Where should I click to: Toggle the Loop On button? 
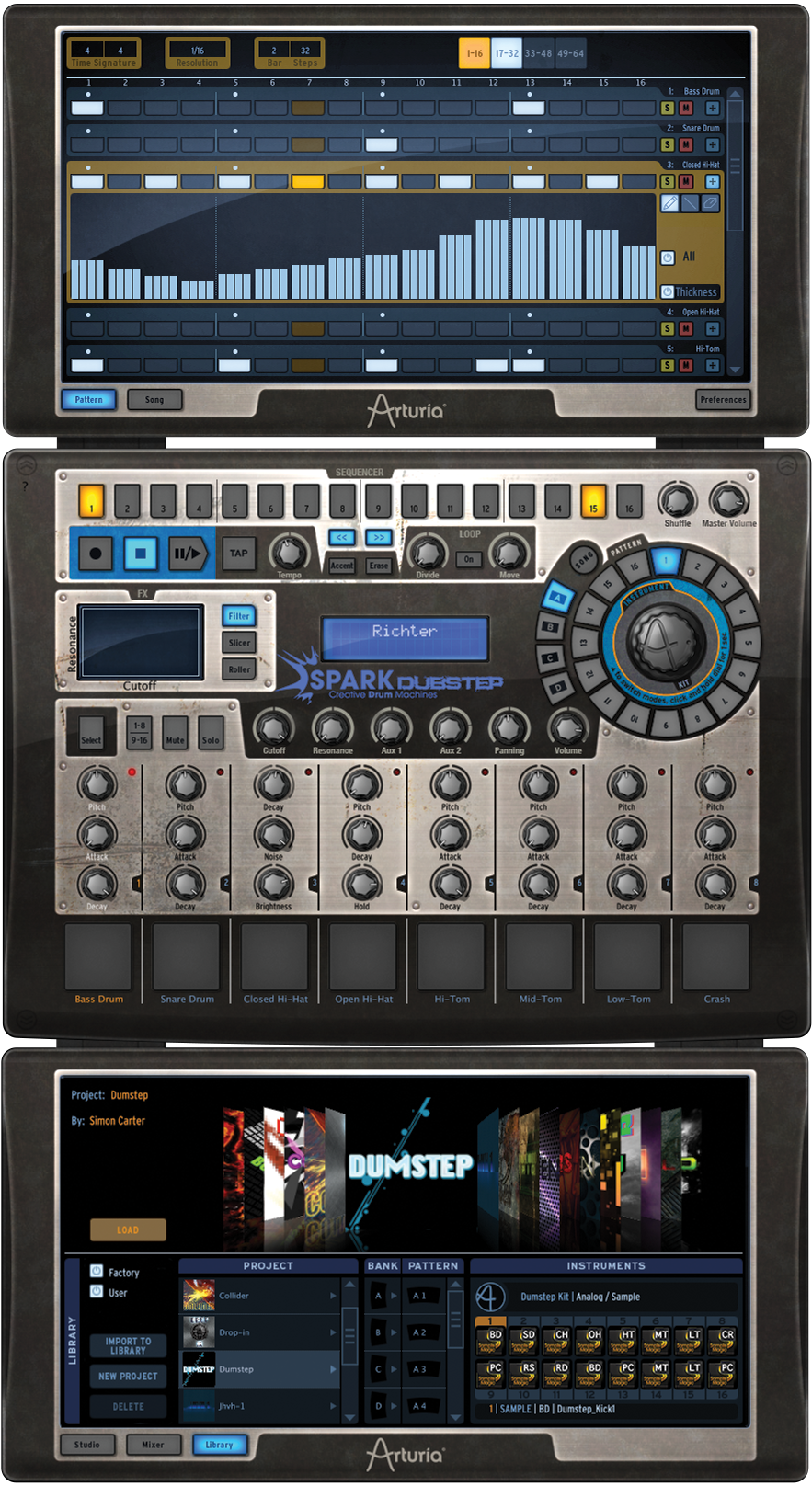click(469, 559)
